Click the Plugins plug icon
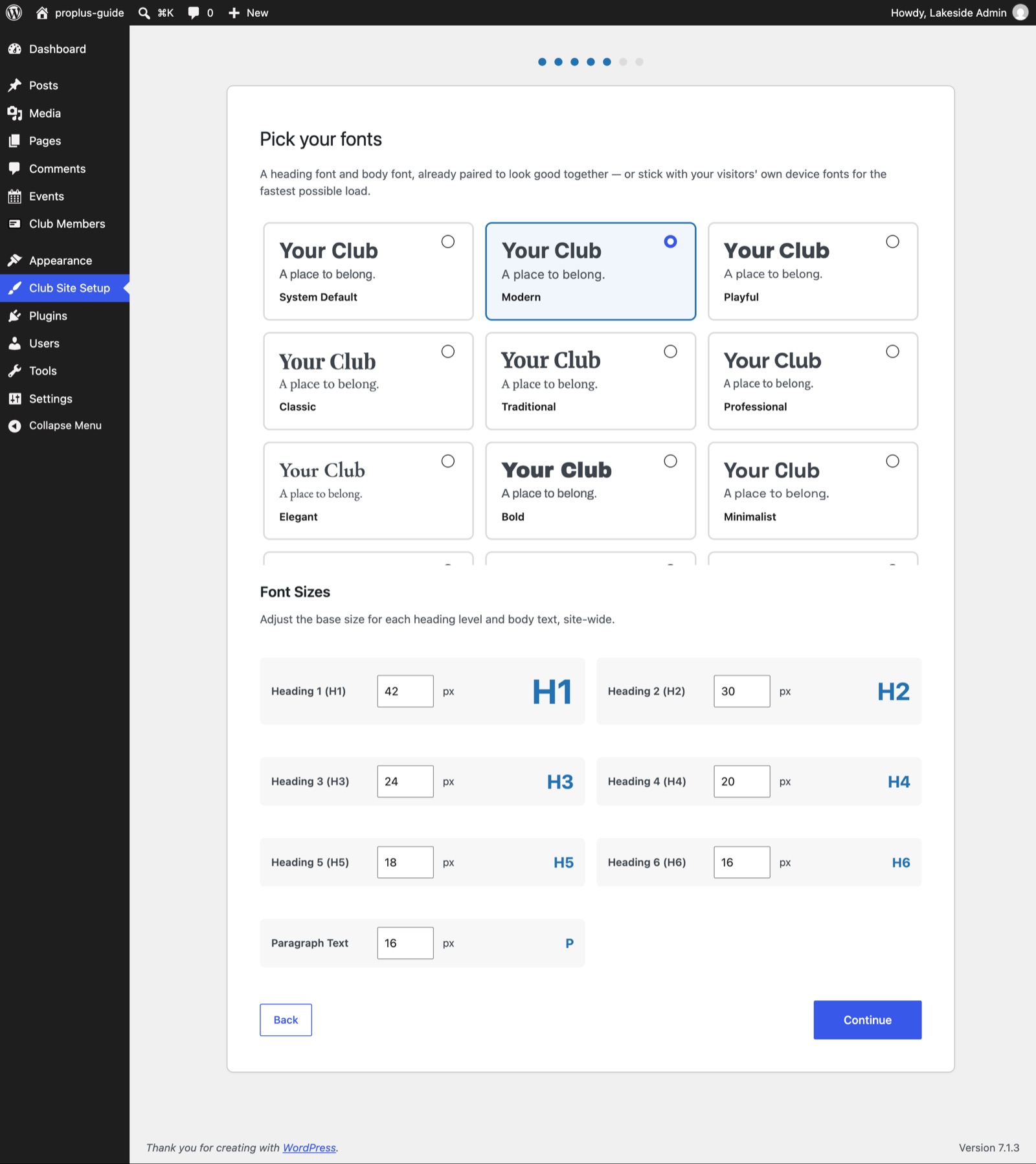 click(14, 316)
